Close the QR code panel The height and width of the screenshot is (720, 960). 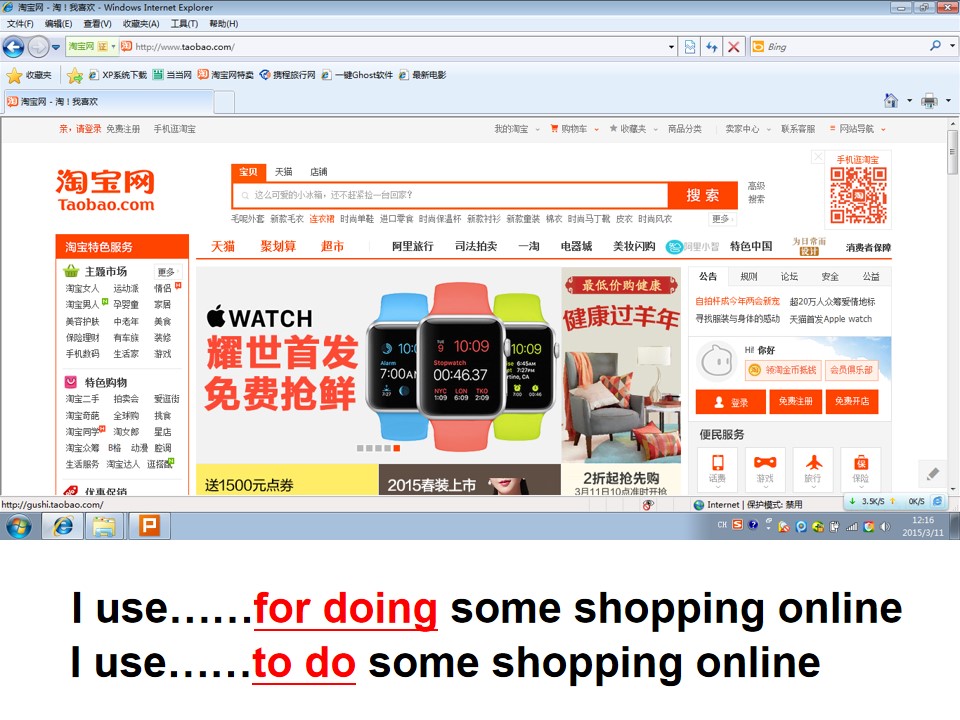point(817,157)
